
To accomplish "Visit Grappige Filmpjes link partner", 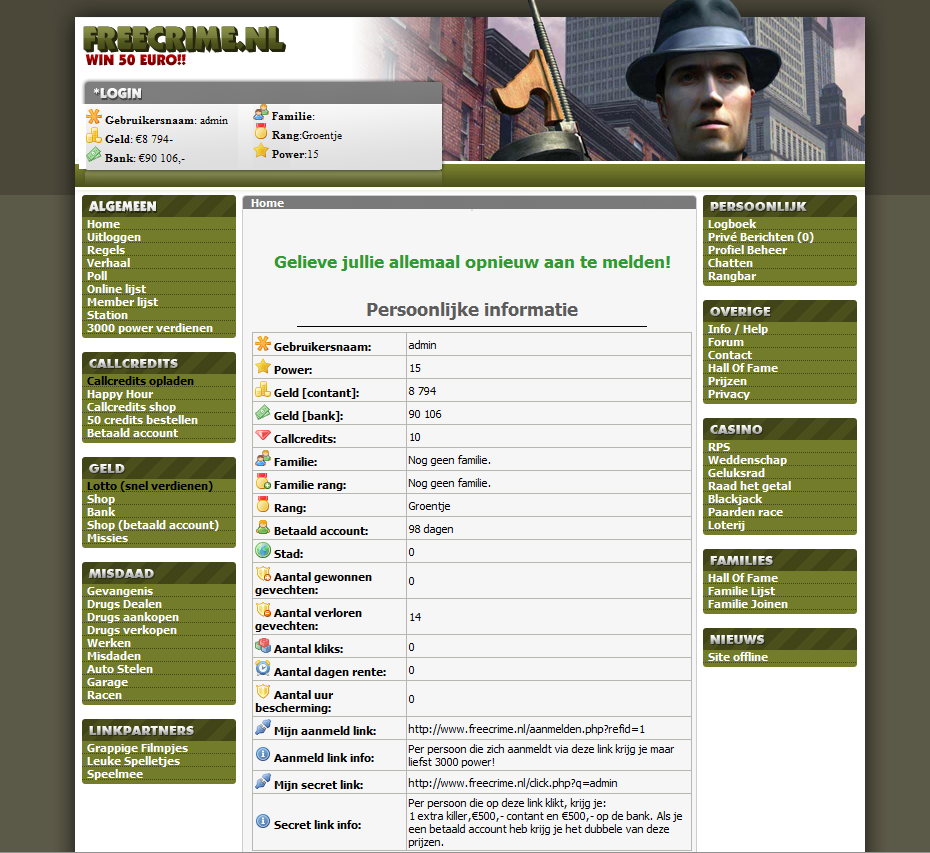I will tap(137, 748).
